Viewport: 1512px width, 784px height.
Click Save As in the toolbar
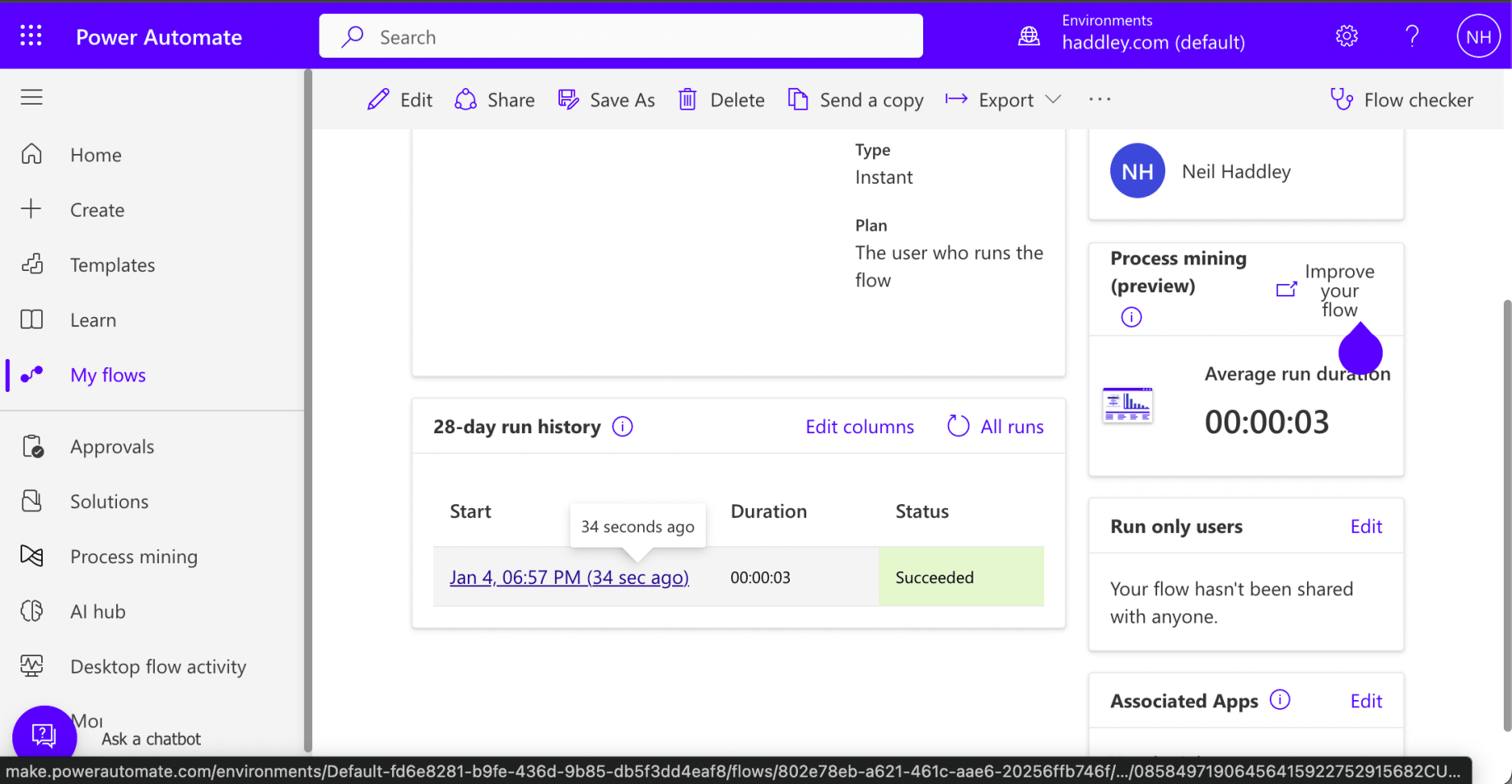[x=606, y=100]
